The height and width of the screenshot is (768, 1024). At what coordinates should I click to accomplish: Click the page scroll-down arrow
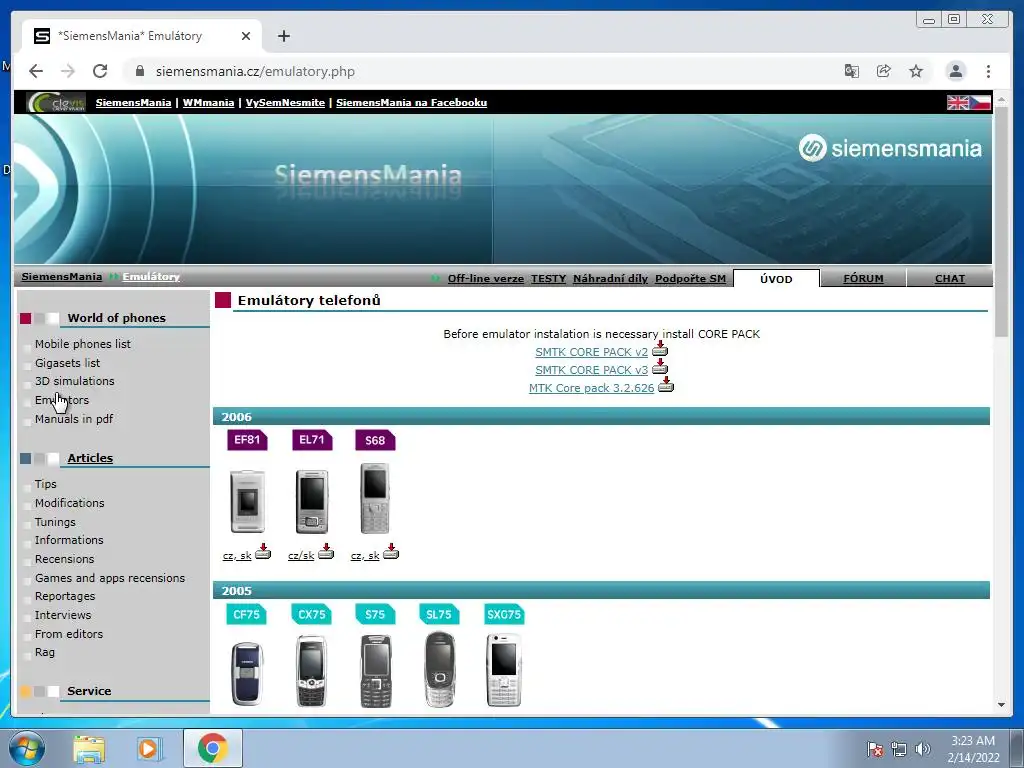[1002, 705]
